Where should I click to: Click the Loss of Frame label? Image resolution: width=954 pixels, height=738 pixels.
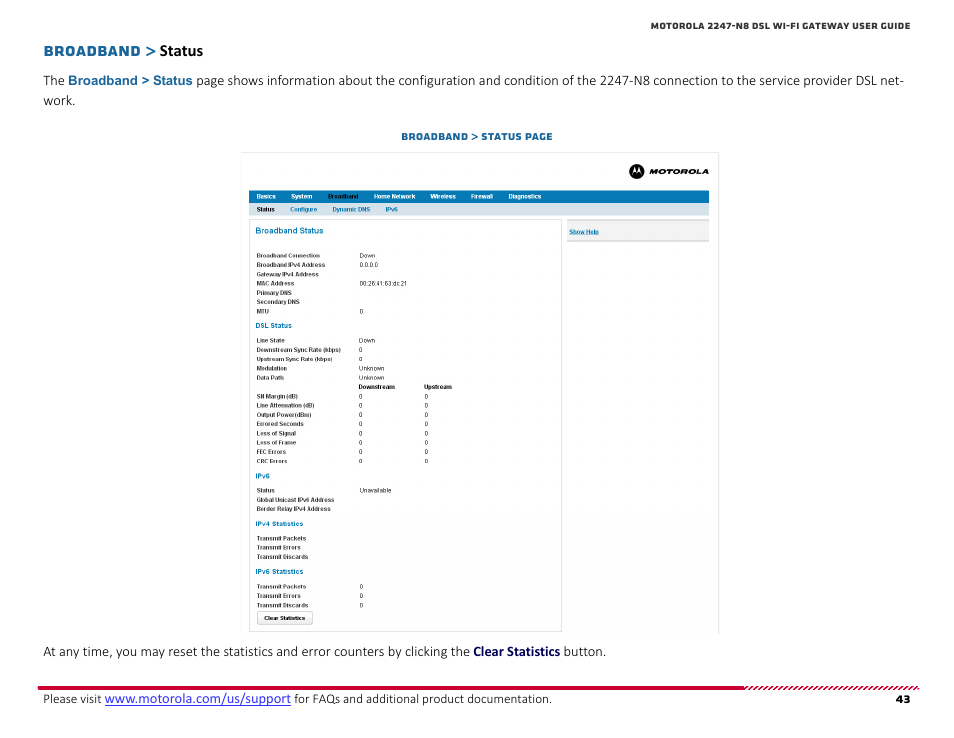pos(276,443)
